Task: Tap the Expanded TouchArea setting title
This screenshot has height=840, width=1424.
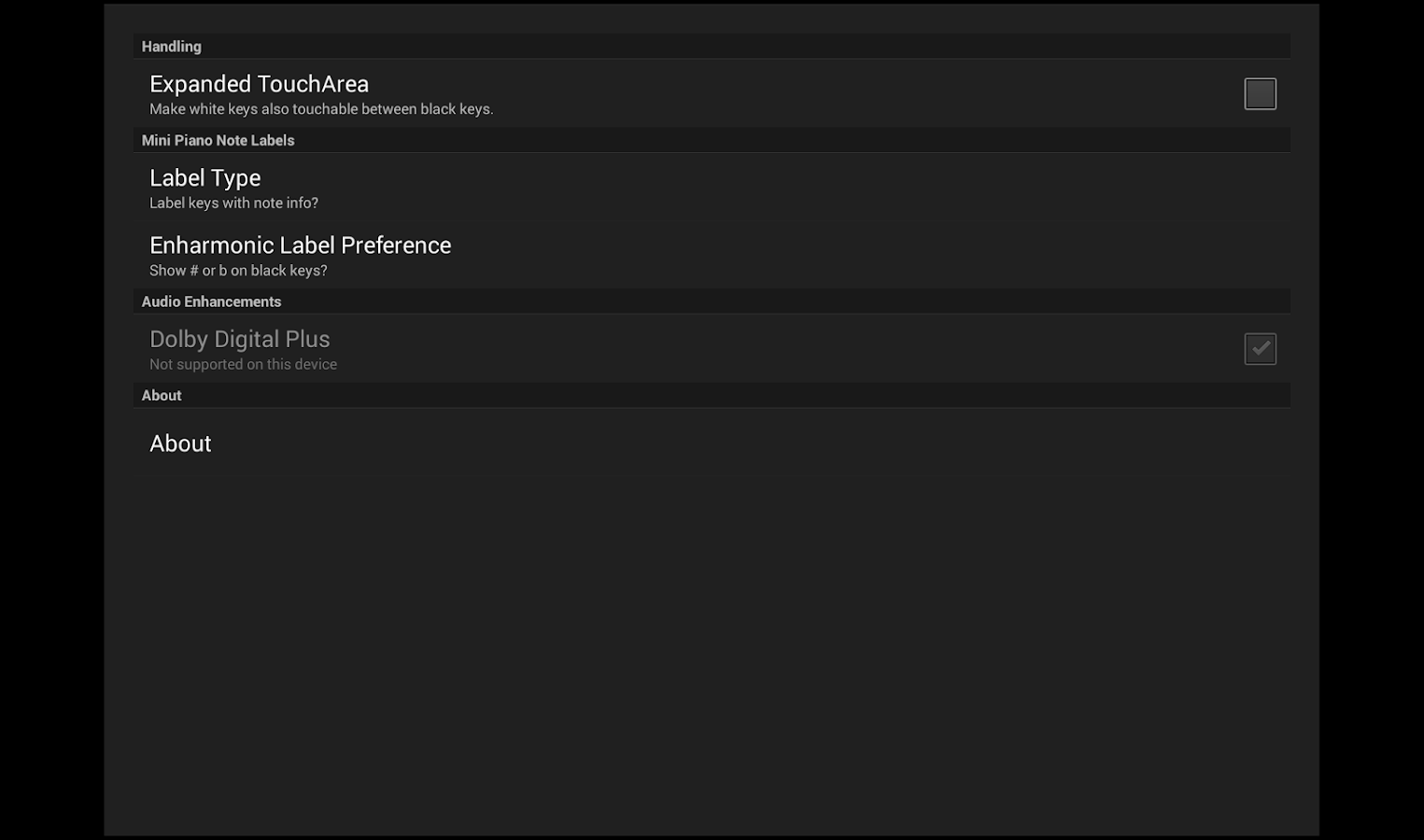Action: (259, 84)
